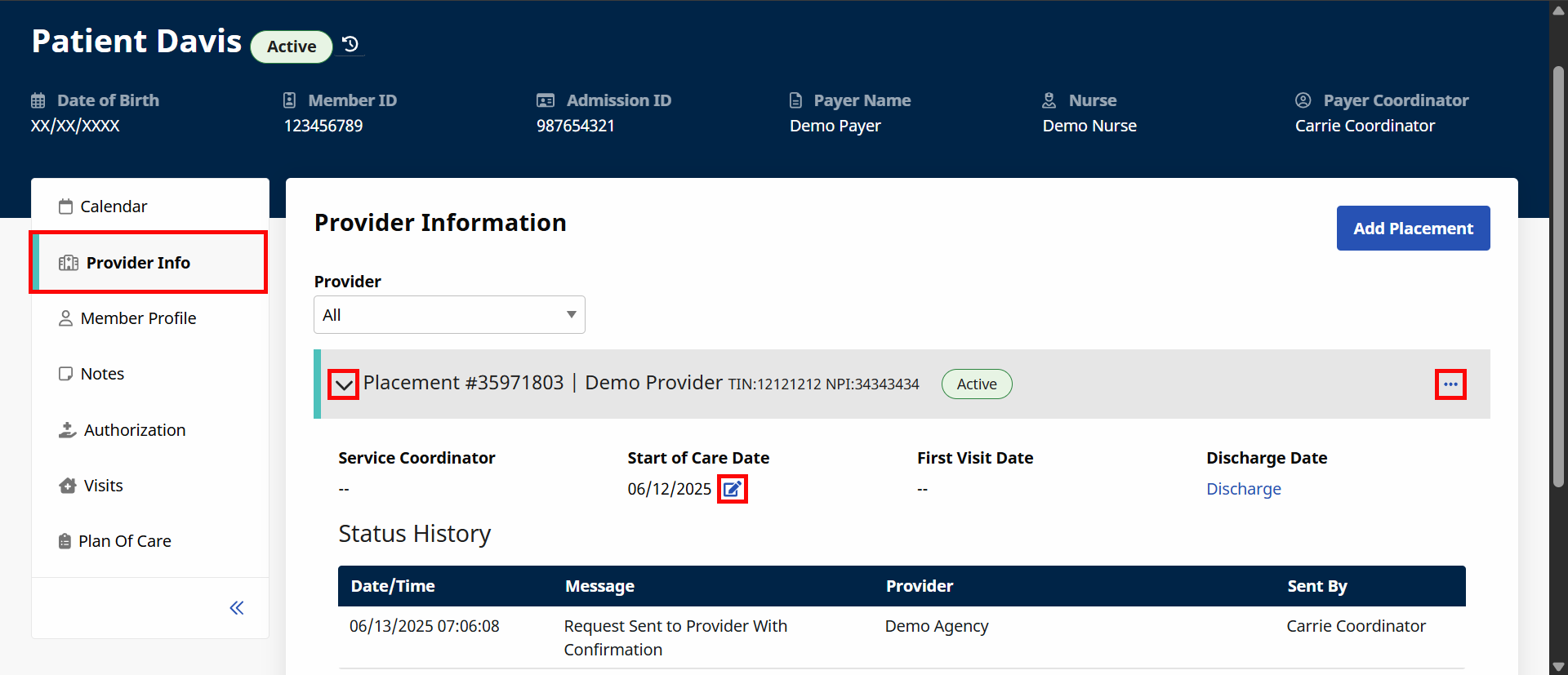The height and width of the screenshot is (675, 1568).
Task: Click the Add Placement button
Action: click(1412, 229)
